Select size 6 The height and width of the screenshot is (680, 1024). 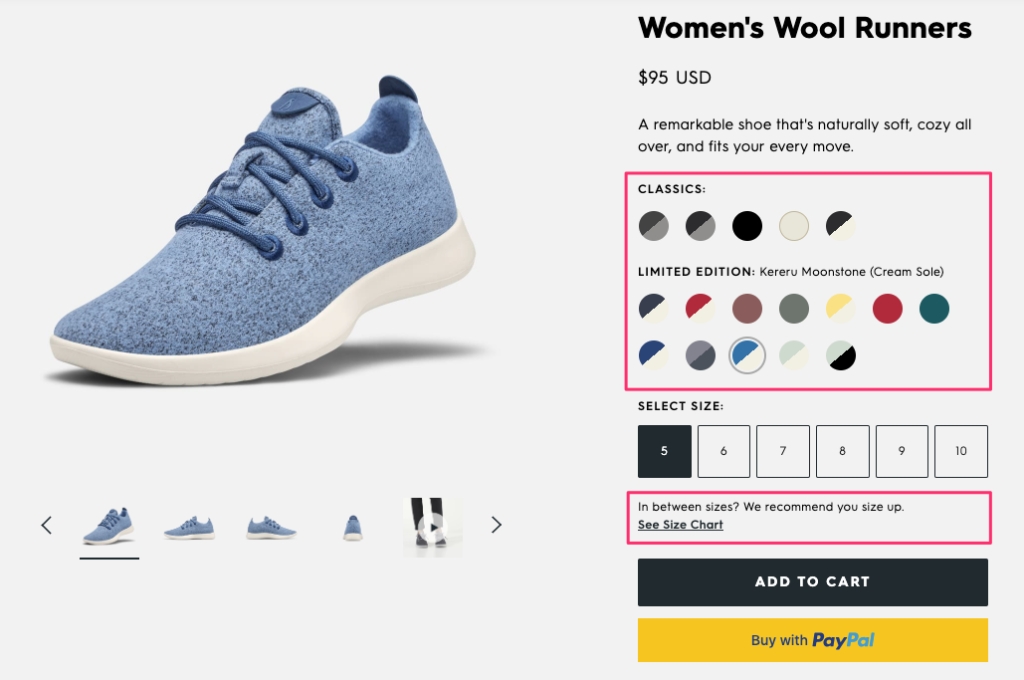[723, 451]
